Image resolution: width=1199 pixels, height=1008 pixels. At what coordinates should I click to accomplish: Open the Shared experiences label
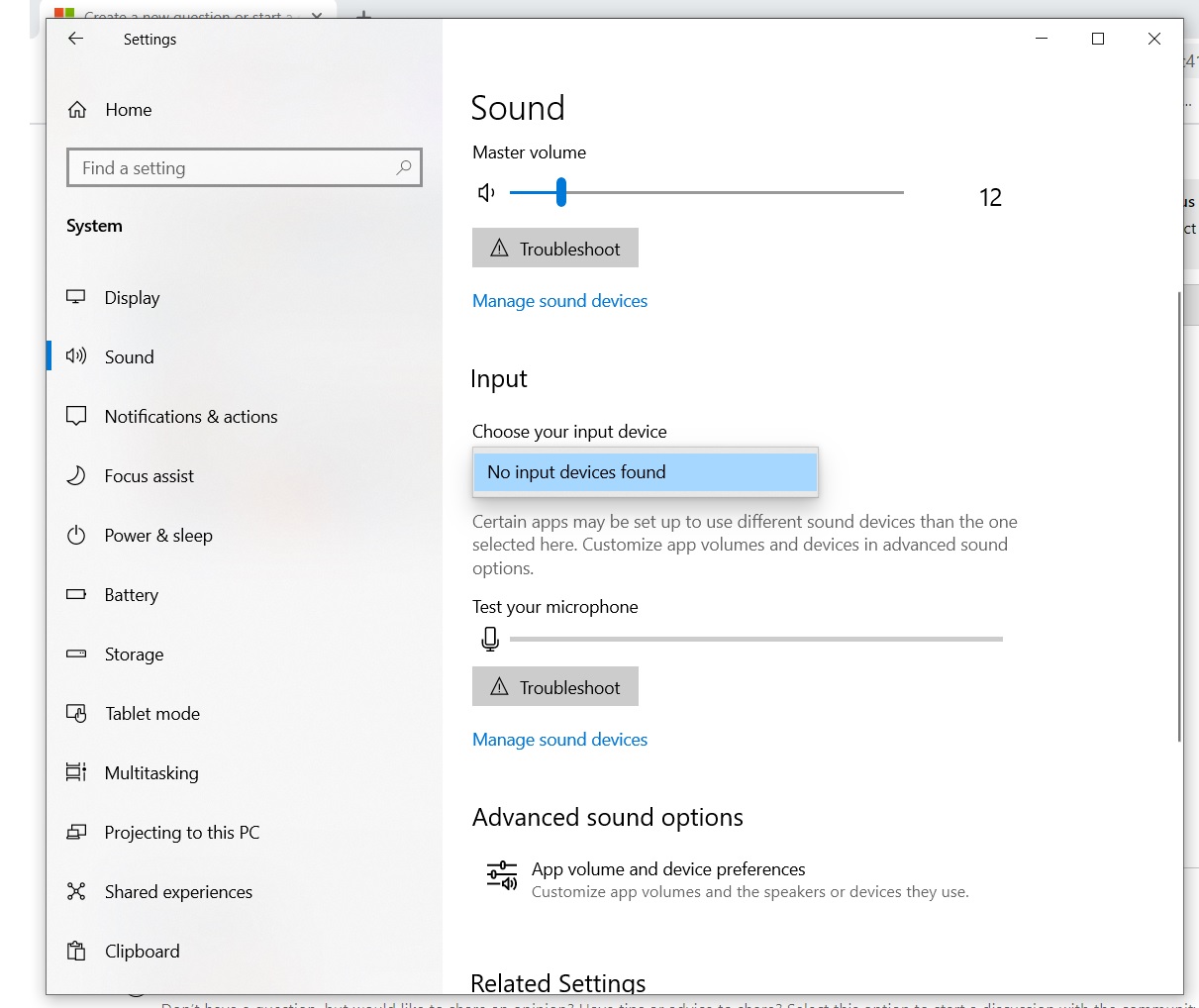(178, 891)
